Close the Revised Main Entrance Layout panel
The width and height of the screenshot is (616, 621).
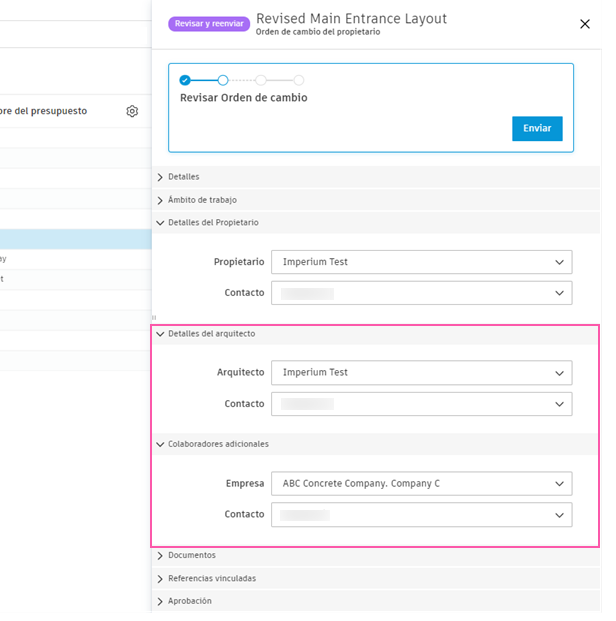coord(585,24)
